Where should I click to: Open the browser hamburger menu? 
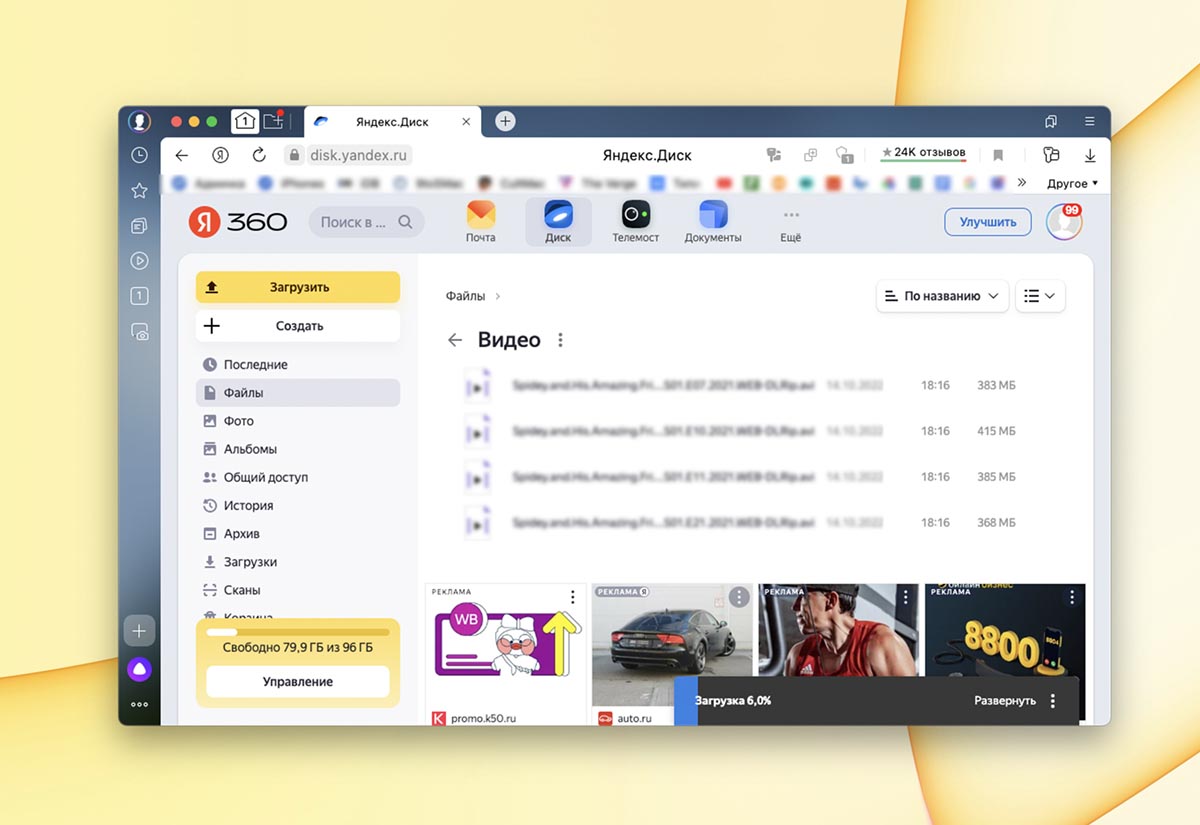click(x=1089, y=121)
